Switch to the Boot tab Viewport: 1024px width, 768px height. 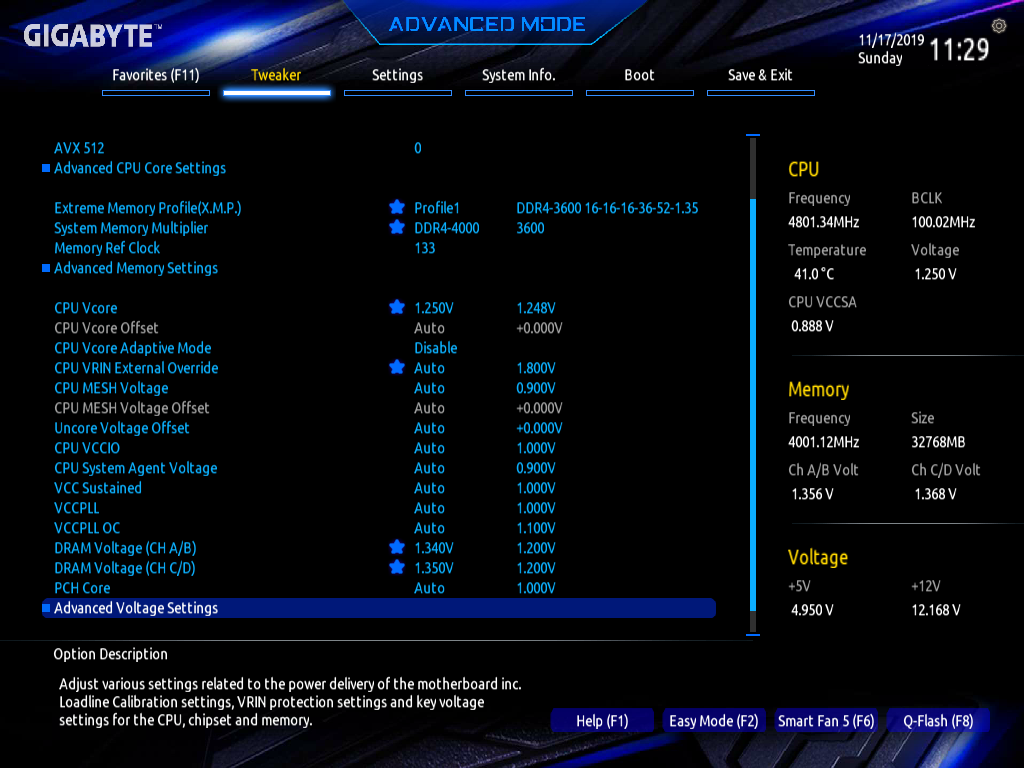pos(639,76)
